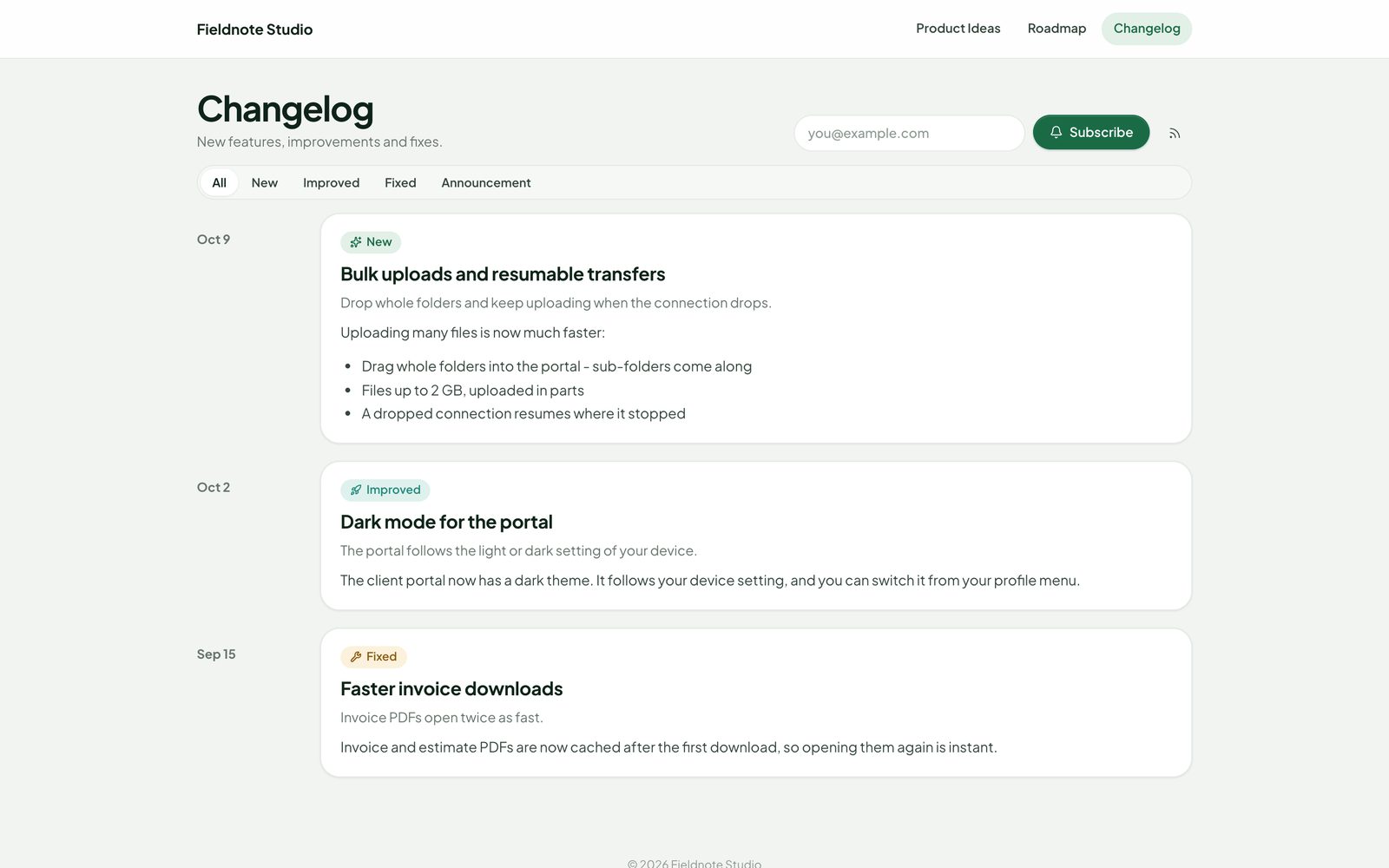
Task: Click the Sep 15 date label
Action: (x=216, y=654)
